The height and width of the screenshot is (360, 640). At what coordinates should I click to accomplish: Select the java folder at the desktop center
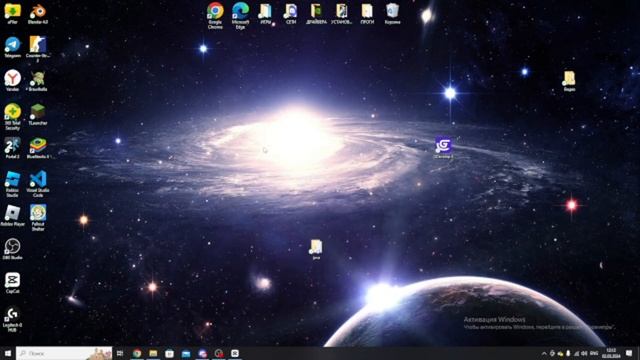[316, 249]
